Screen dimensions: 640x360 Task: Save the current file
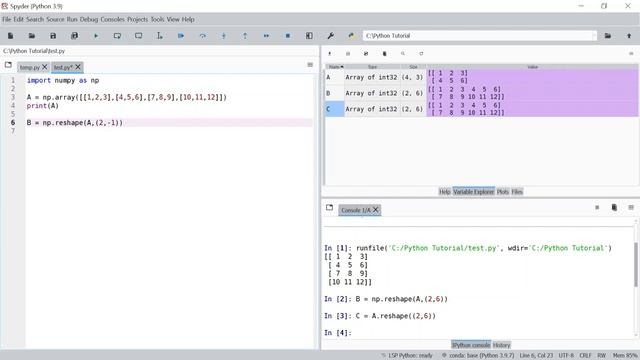(53, 36)
